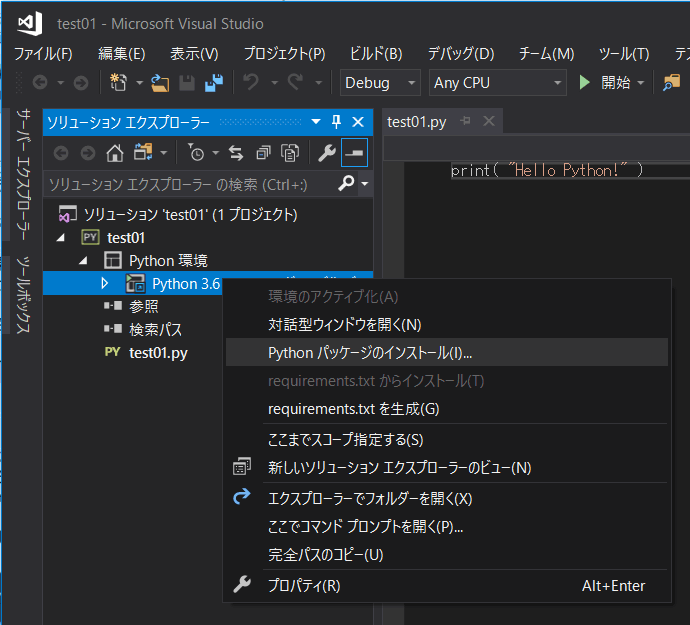Screen dimensions: 690x625
Task: Click the green Start debugging arrow
Action: coord(584,82)
